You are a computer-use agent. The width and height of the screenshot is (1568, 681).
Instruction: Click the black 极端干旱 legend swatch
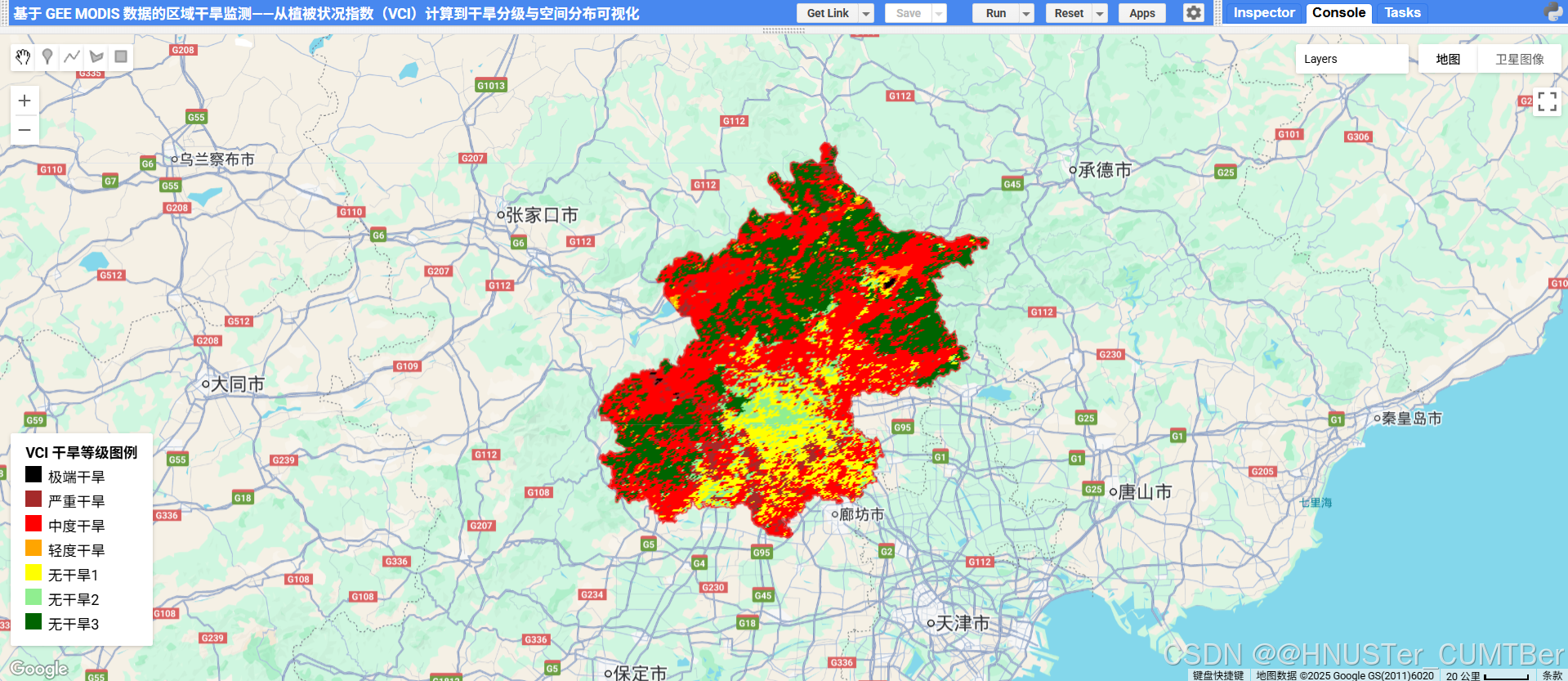(34, 474)
